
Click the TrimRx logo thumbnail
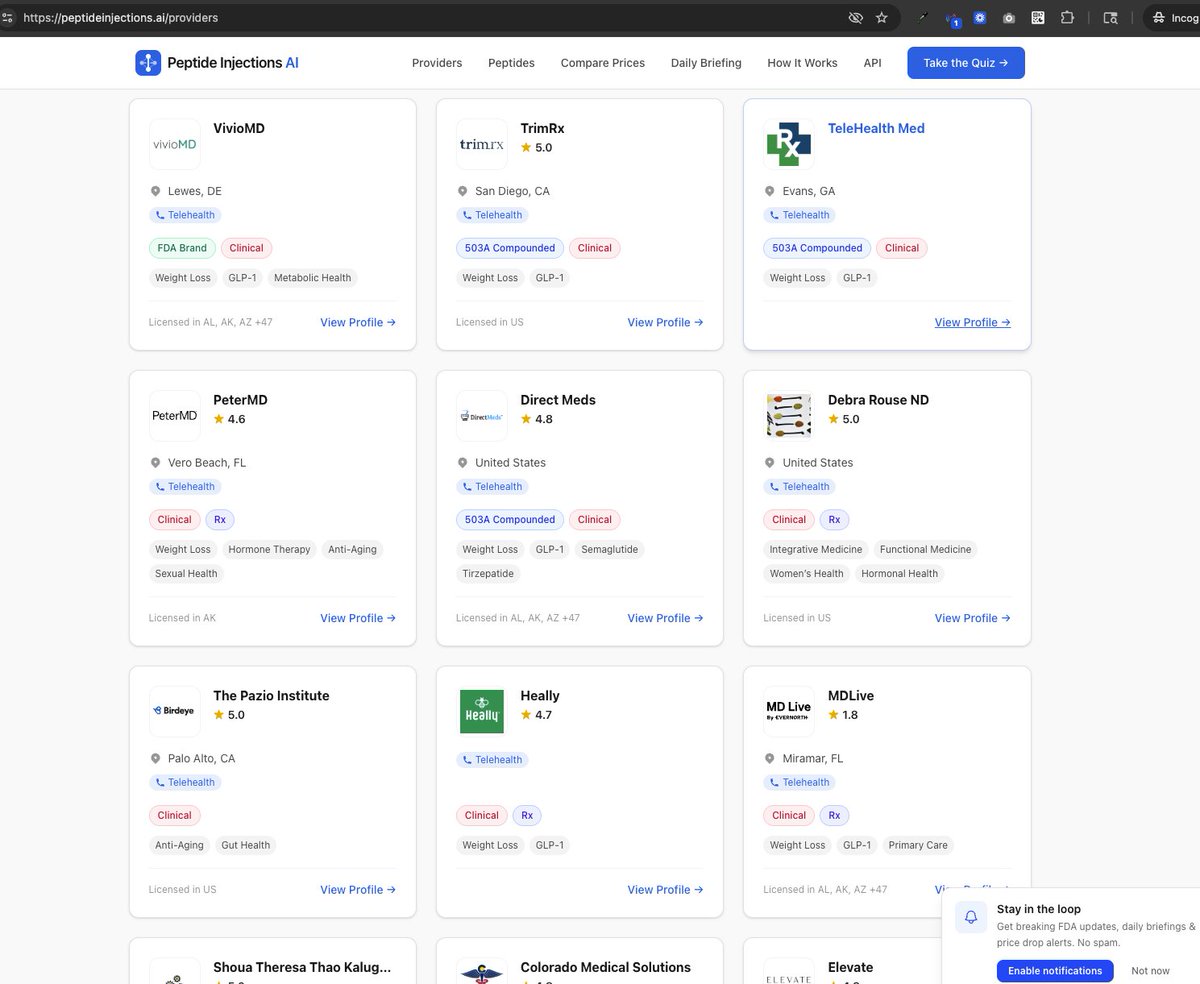click(482, 144)
